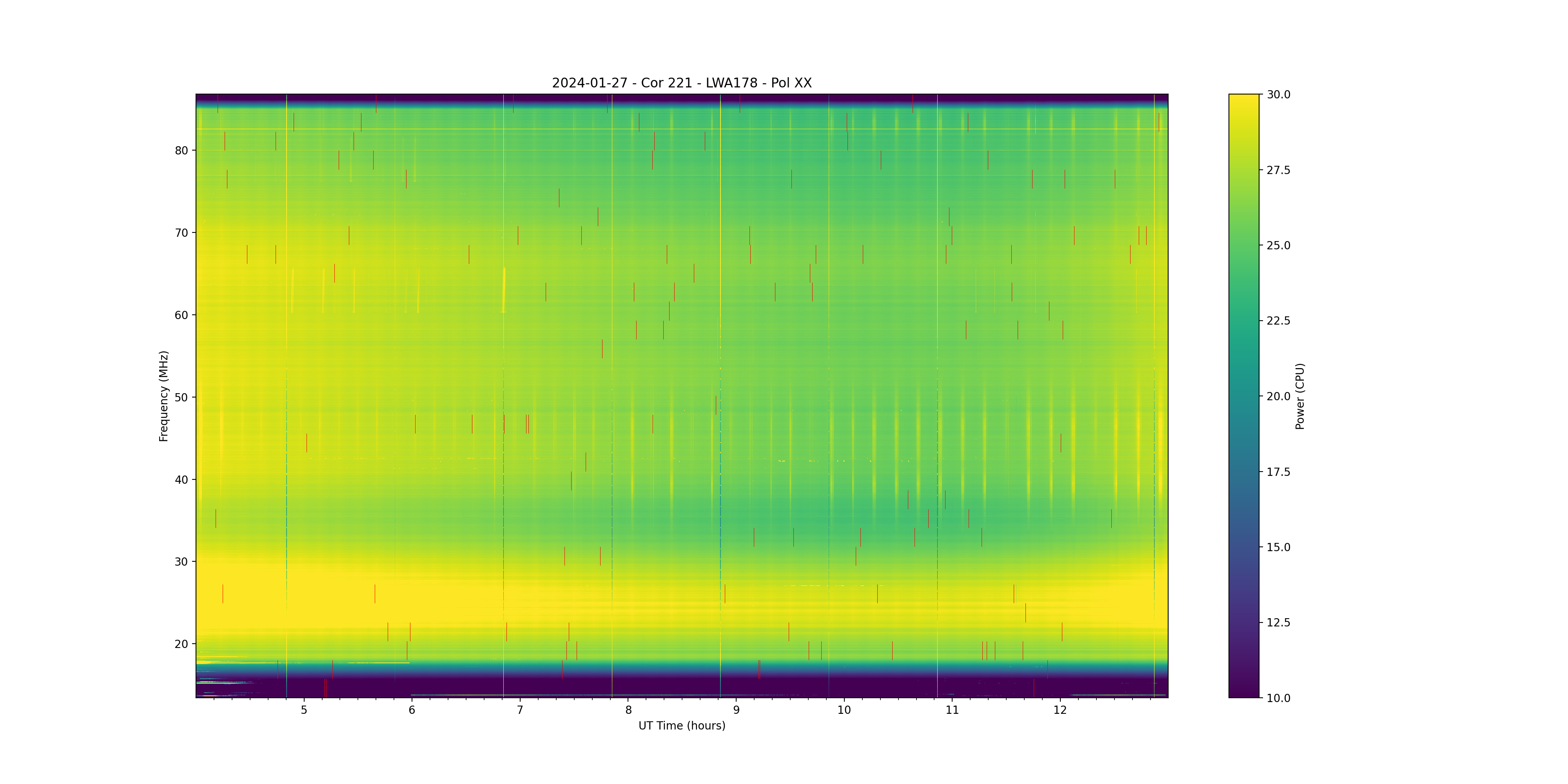Screen dimensions: 1568x784
Task: Click the 'Power (CPU)' colorbar label
Action: [x=1299, y=396]
